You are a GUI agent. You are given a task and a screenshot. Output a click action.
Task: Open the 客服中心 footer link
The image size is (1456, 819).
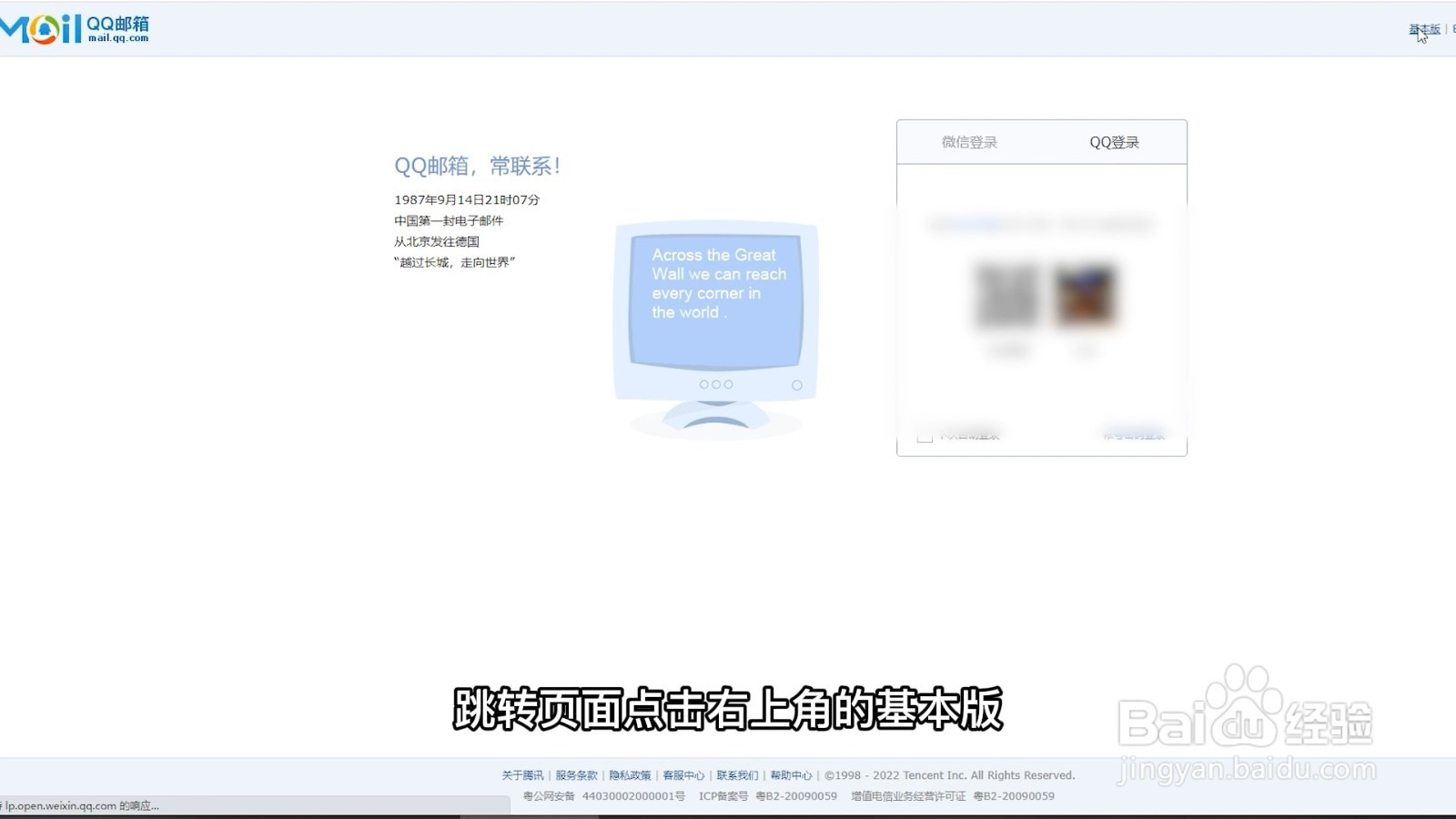683,775
